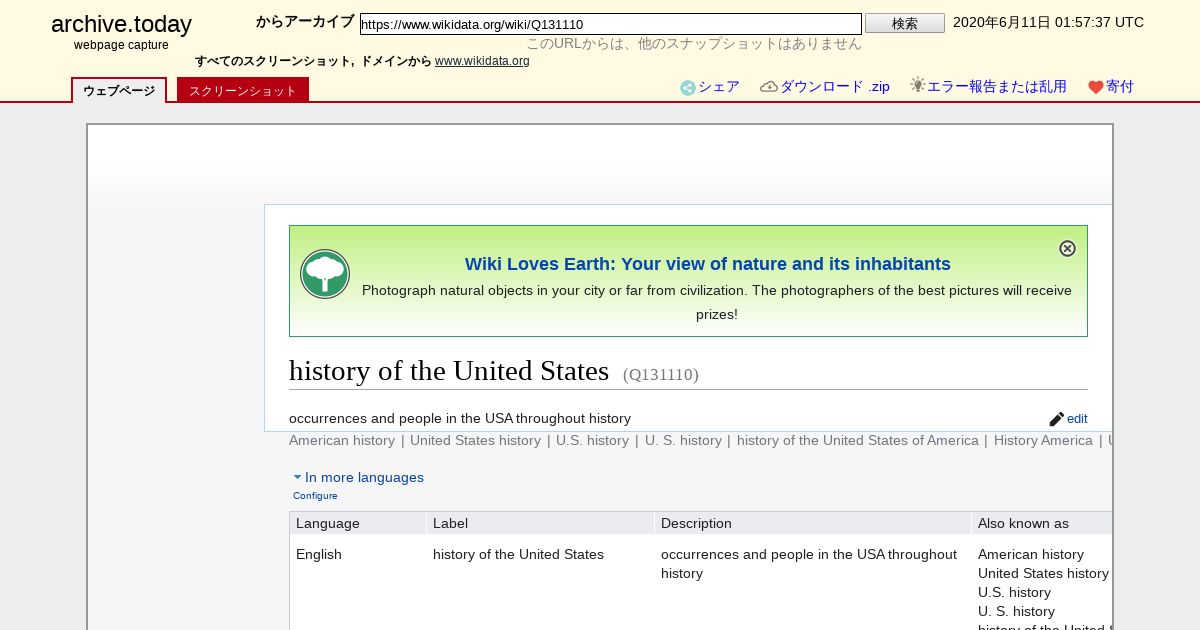Image resolution: width=1200 pixels, height=630 pixels.
Task: Click the heart donate icon
Action: point(1095,88)
